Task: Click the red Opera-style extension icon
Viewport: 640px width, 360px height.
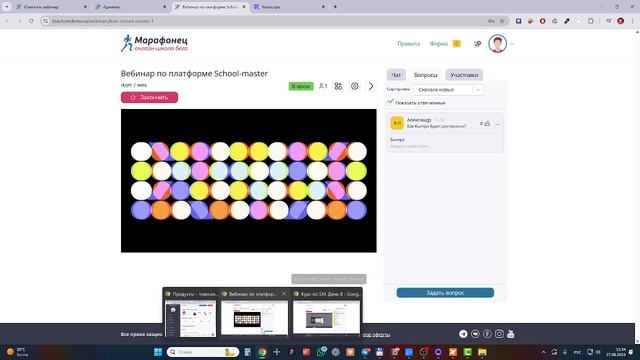Action: tap(542, 21)
